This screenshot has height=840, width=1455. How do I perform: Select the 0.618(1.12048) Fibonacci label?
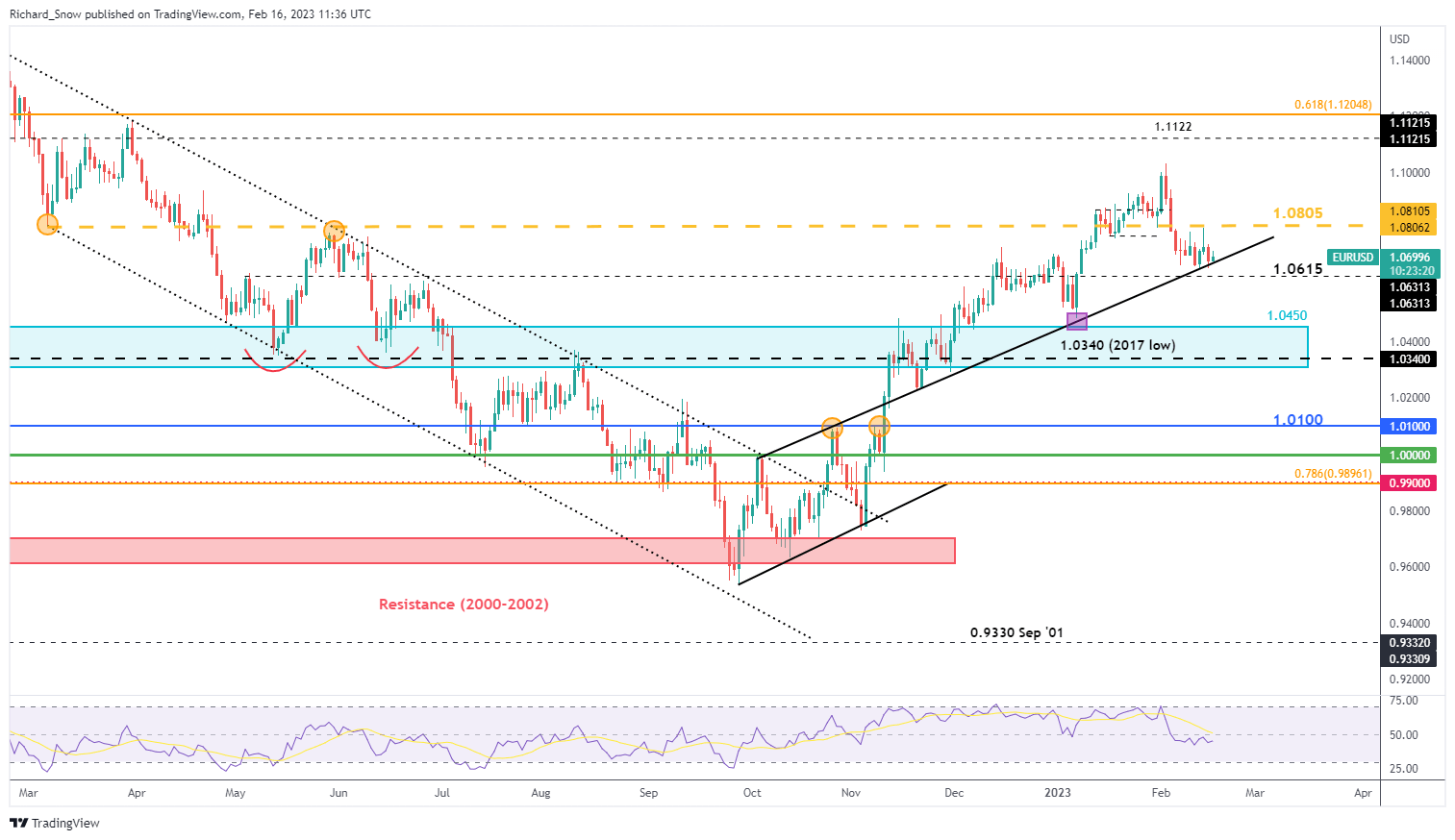coord(1333,105)
